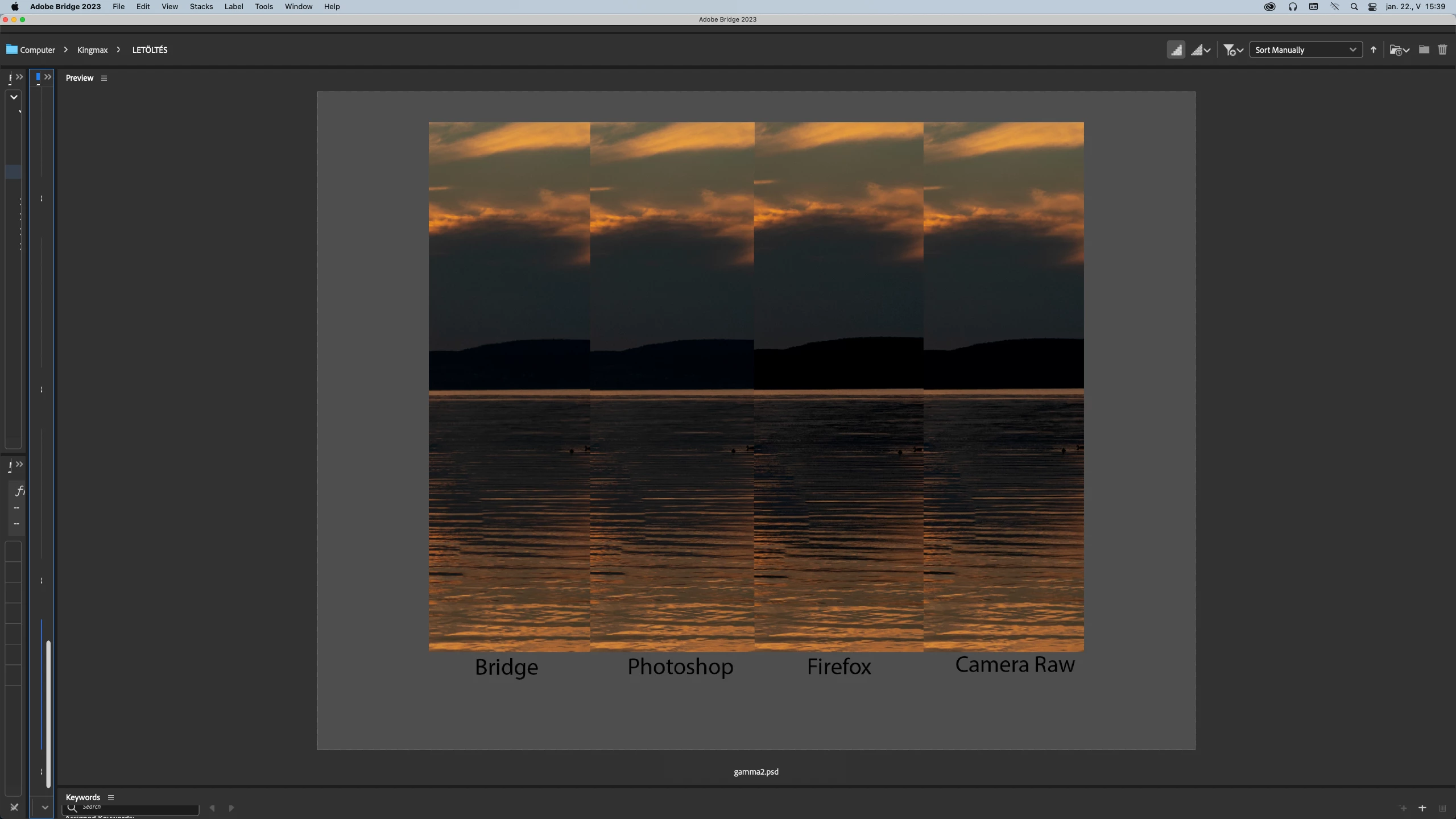Click the delete trash icon
The width and height of the screenshot is (1456, 819).
pos(1442,50)
